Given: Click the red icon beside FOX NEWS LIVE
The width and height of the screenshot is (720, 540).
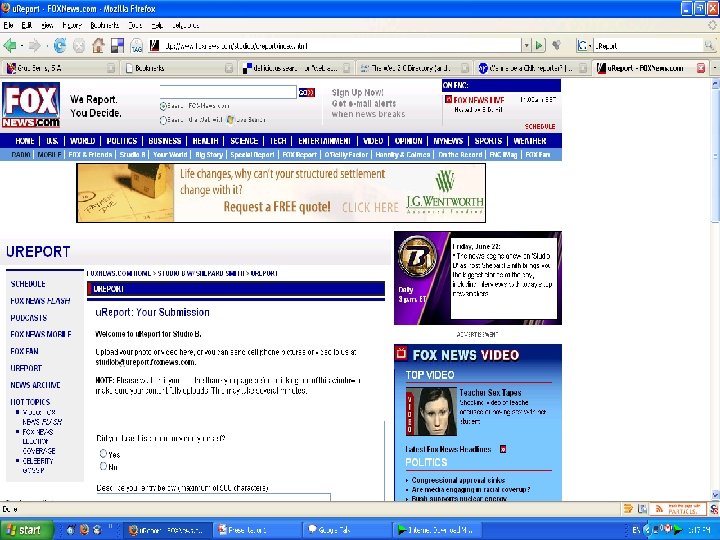Looking at the screenshot, I should click(x=449, y=99).
